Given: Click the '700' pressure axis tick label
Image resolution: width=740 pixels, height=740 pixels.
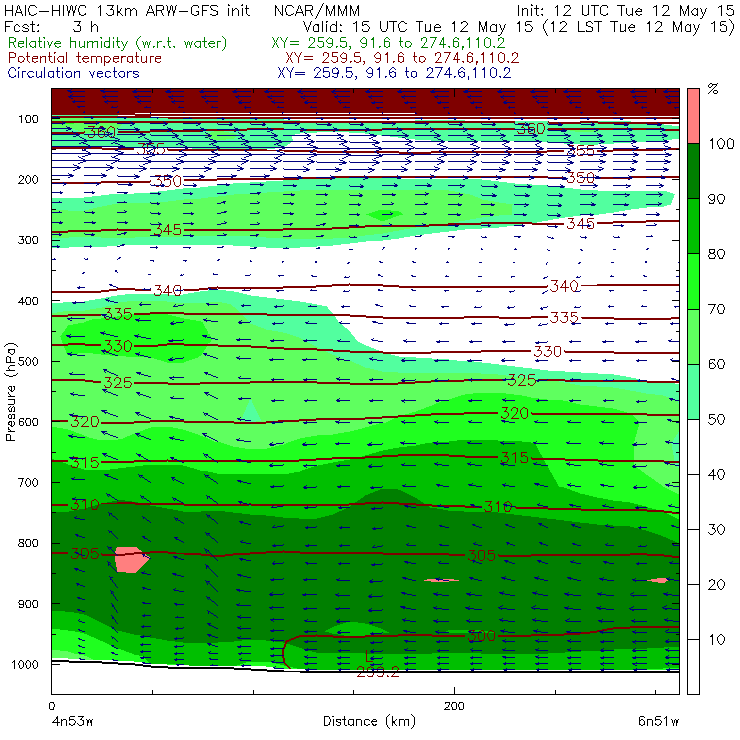Looking at the screenshot, I should click(x=28, y=482).
